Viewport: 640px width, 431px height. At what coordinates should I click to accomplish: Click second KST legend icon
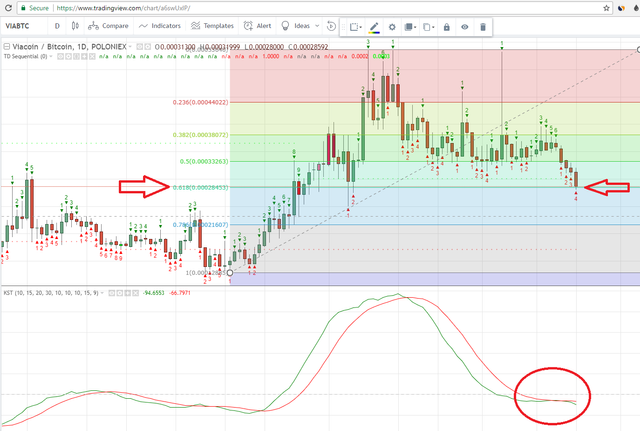point(120,293)
